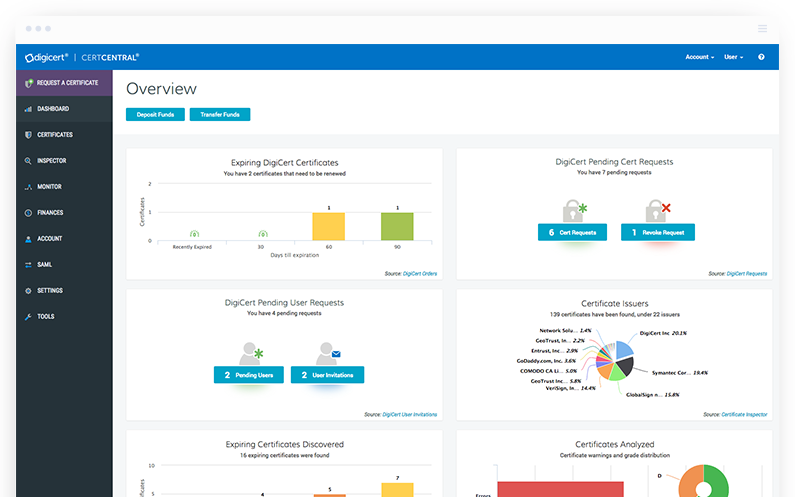Expand the User dropdown menu
Viewport: 795px width, 497px height.
[734, 57]
